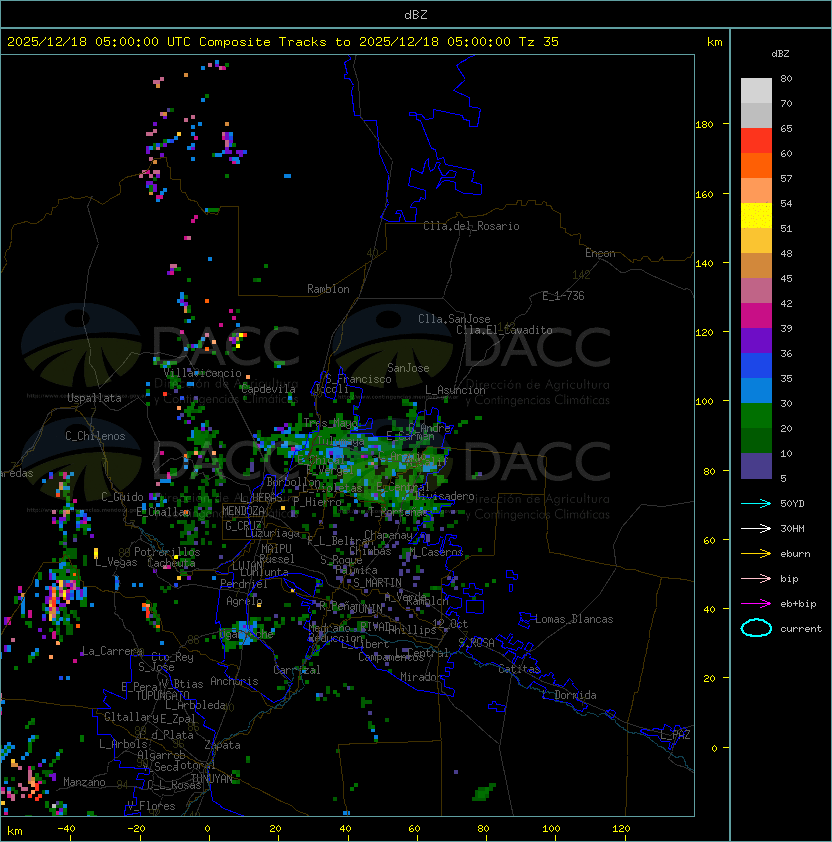Click the 'dBZ' title at top center
This screenshot has height=842, width=832.
coord(416,14)
